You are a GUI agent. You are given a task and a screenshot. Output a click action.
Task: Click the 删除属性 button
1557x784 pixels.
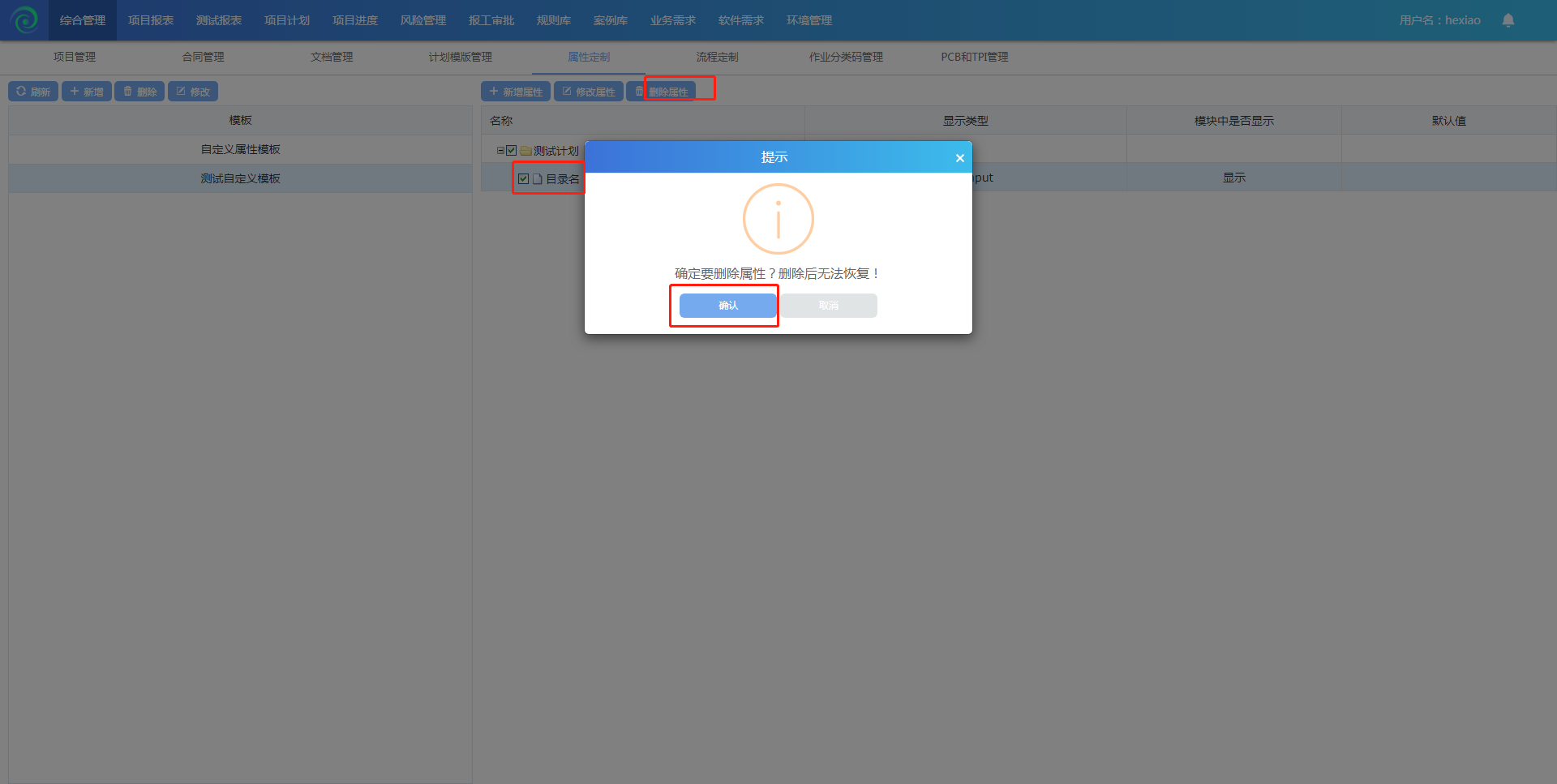click(661, 92)
